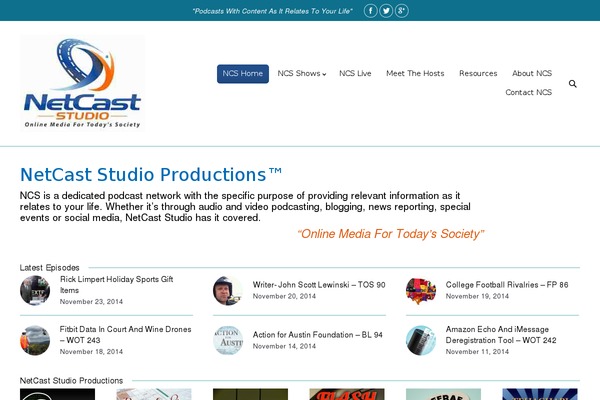Open College Football Rivalries FP 86 link
600x400 pixels.
point(507,285)
